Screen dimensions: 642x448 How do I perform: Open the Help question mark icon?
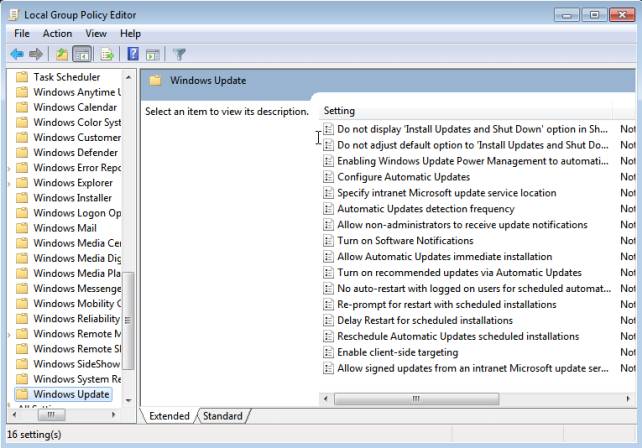133,54
